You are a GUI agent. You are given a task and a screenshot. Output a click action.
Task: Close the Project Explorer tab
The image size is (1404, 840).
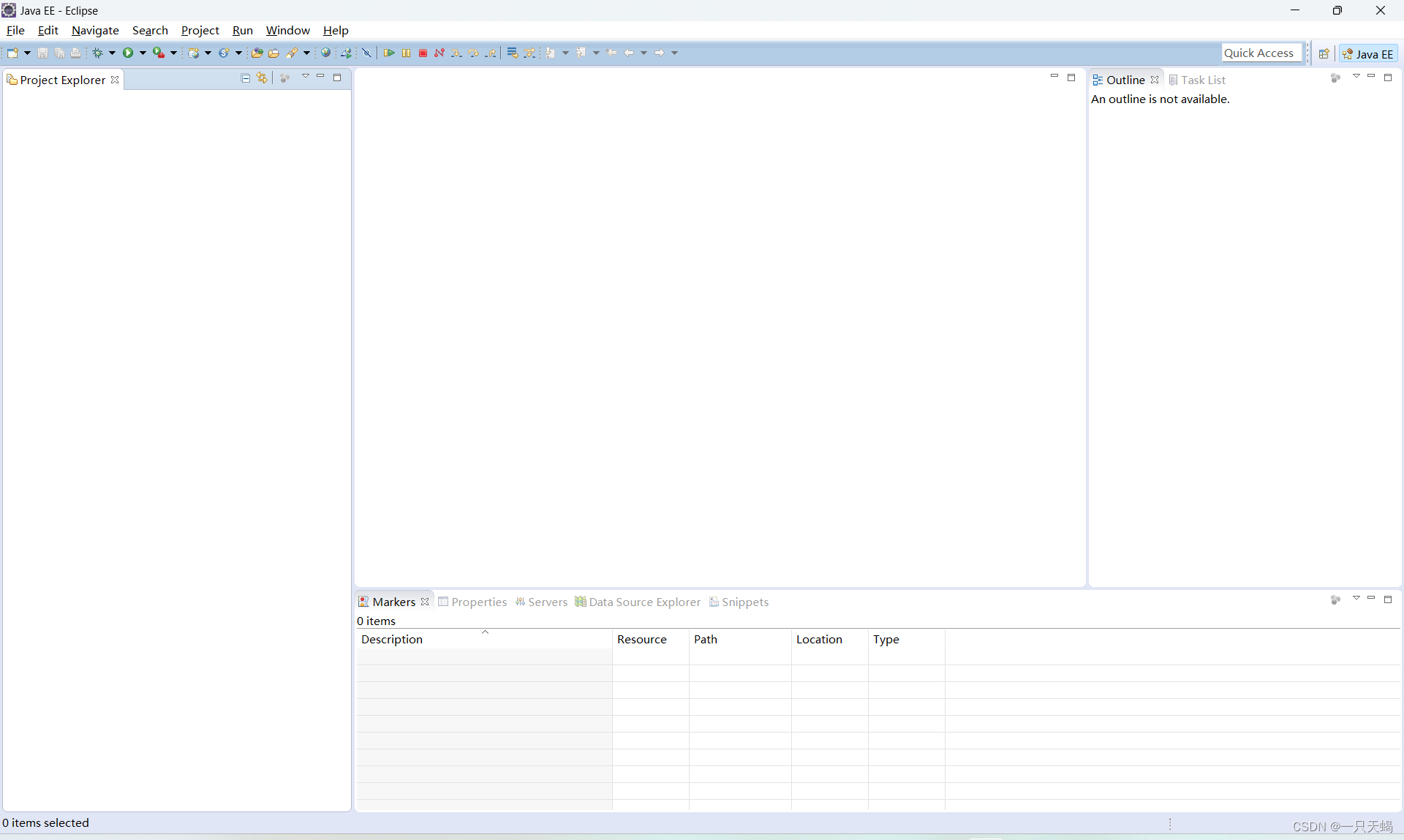point(115,80)
